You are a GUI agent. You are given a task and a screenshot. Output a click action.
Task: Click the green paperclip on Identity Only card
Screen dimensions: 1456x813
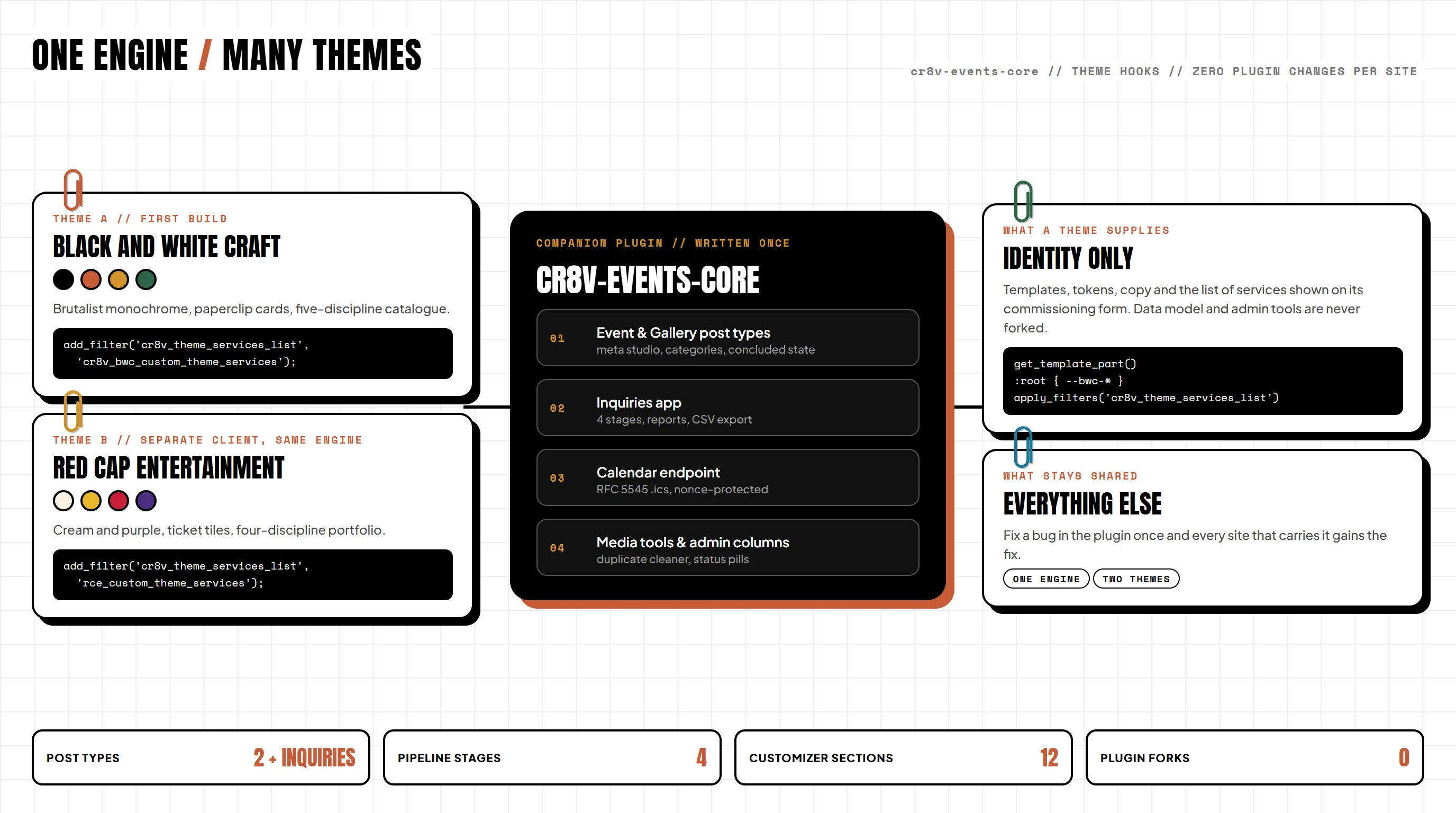(x=1023, y=201)
